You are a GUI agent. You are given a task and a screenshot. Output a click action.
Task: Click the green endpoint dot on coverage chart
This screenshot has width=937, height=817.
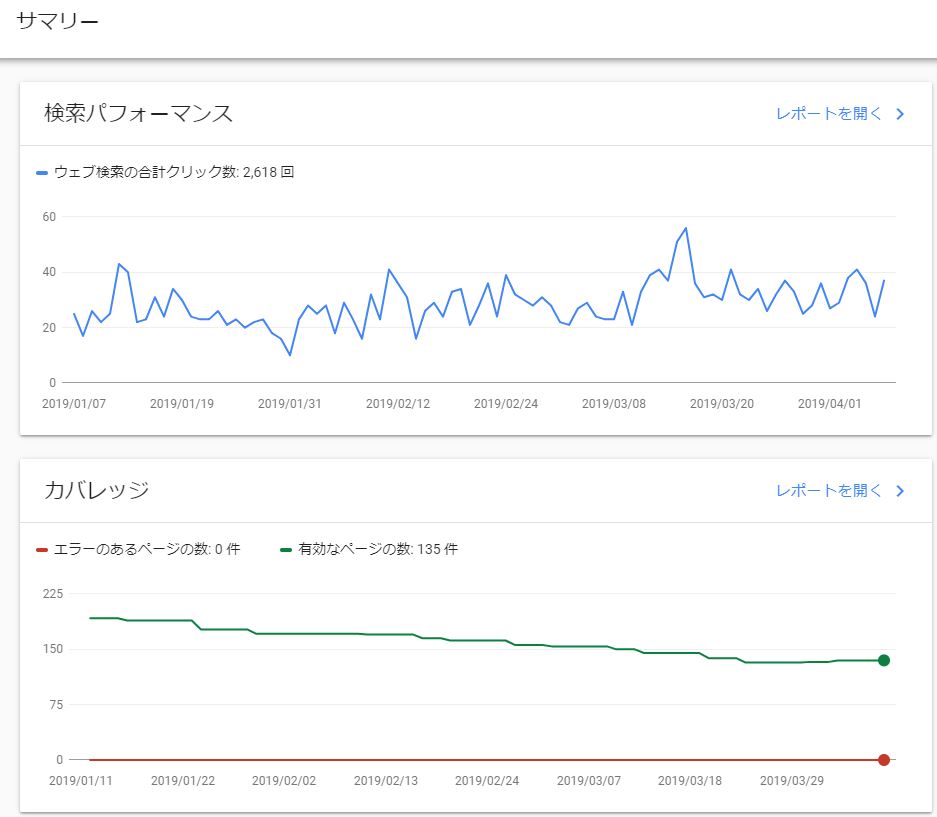(884, 660)
